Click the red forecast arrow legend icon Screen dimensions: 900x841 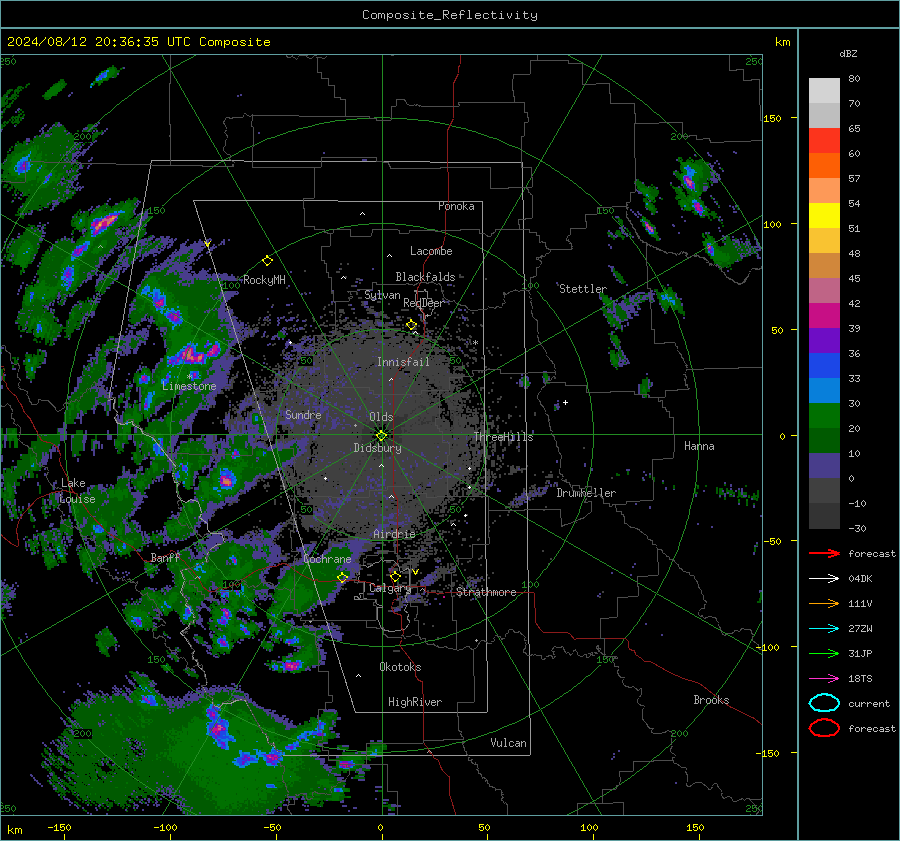coord(824,553)
